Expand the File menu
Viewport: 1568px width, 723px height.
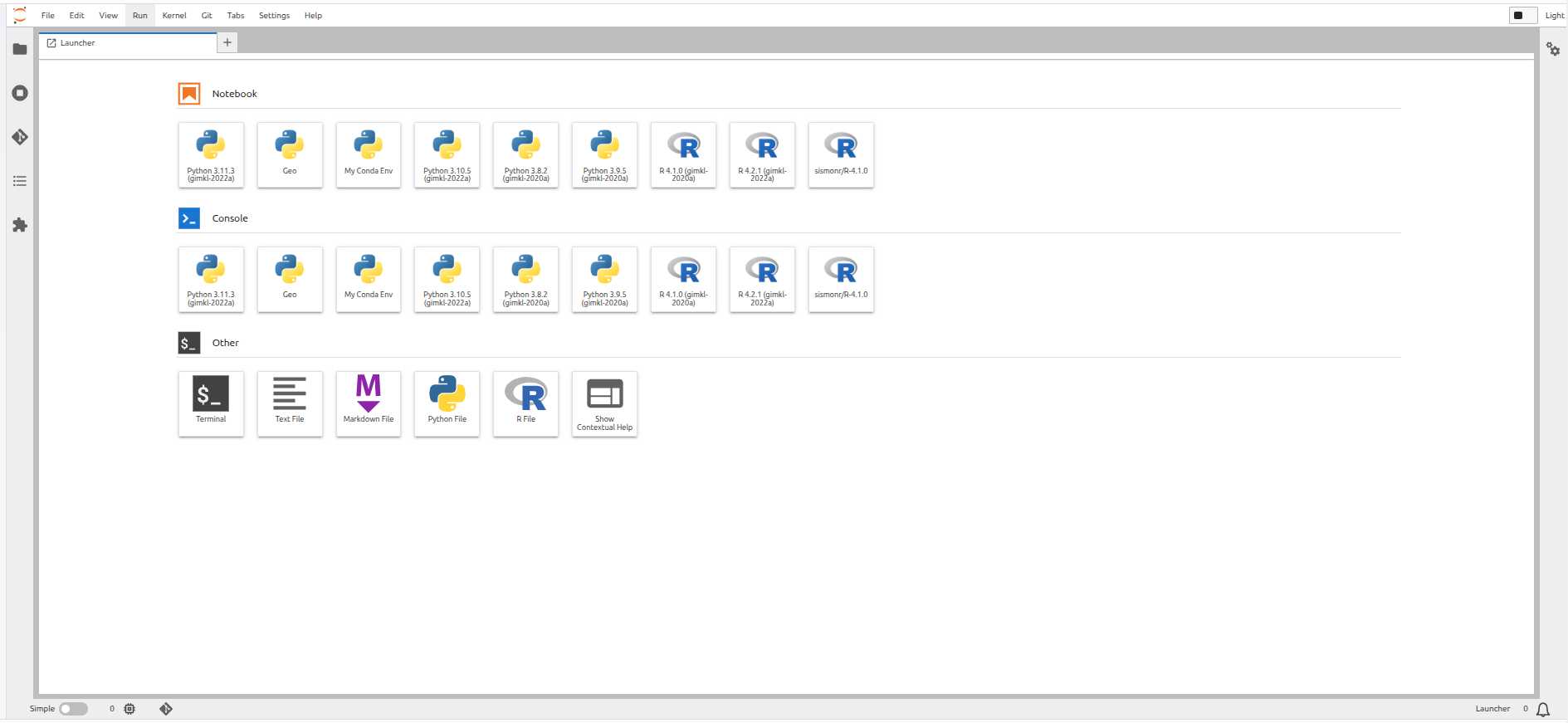[x=48, y=15]
